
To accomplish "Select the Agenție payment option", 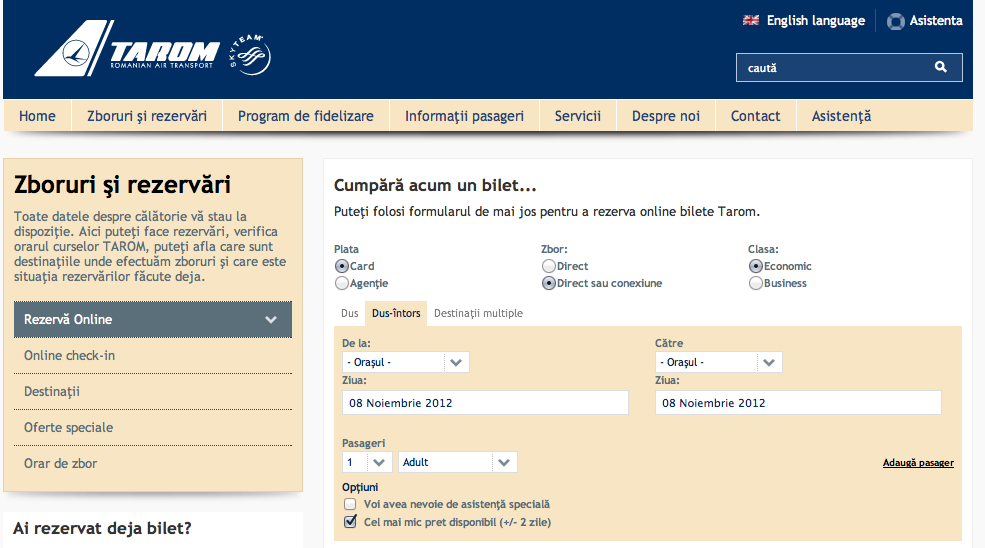I will tap(342, 283).
